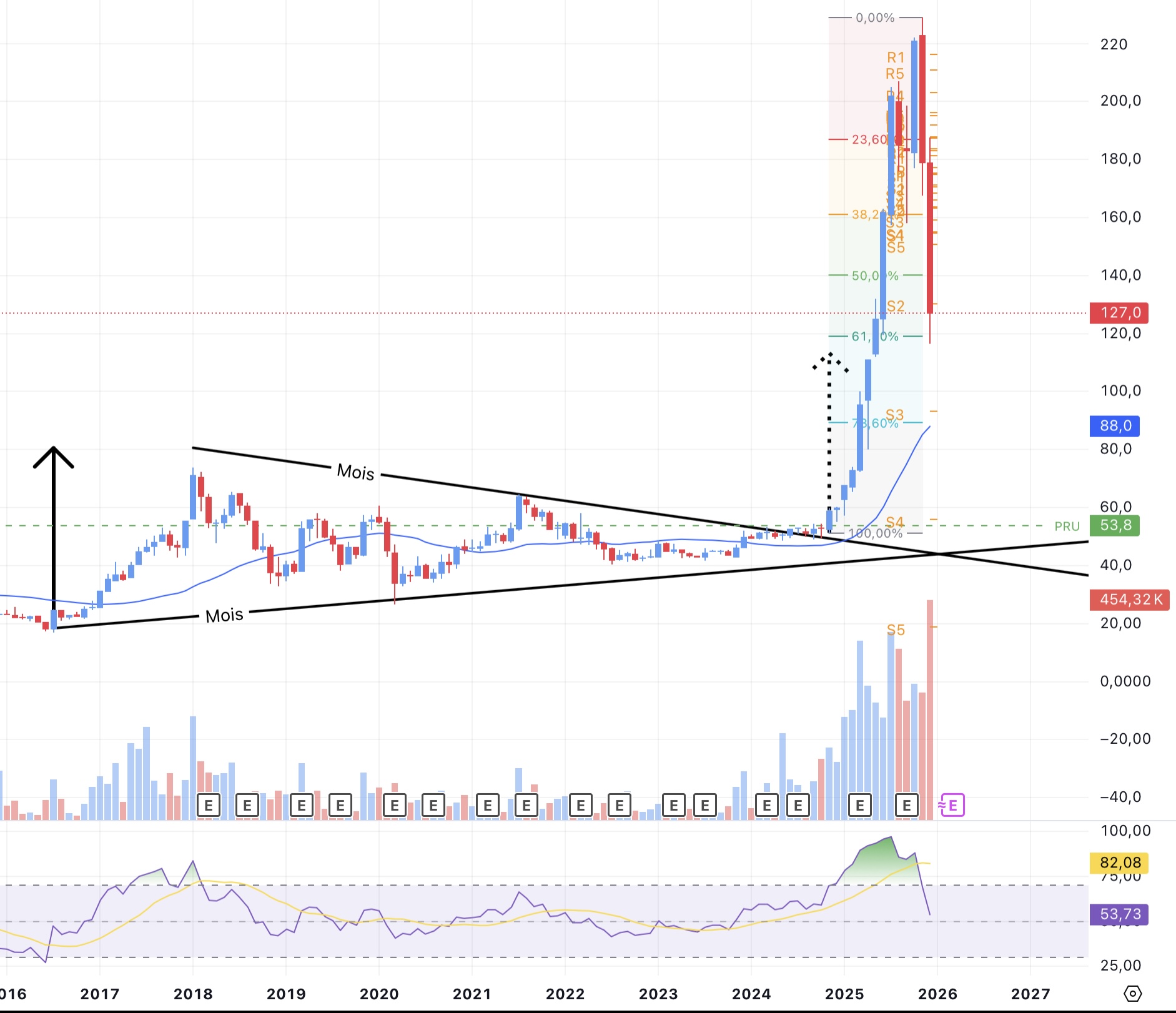Select the S2 pivot support label

click(x=896, y=306)
